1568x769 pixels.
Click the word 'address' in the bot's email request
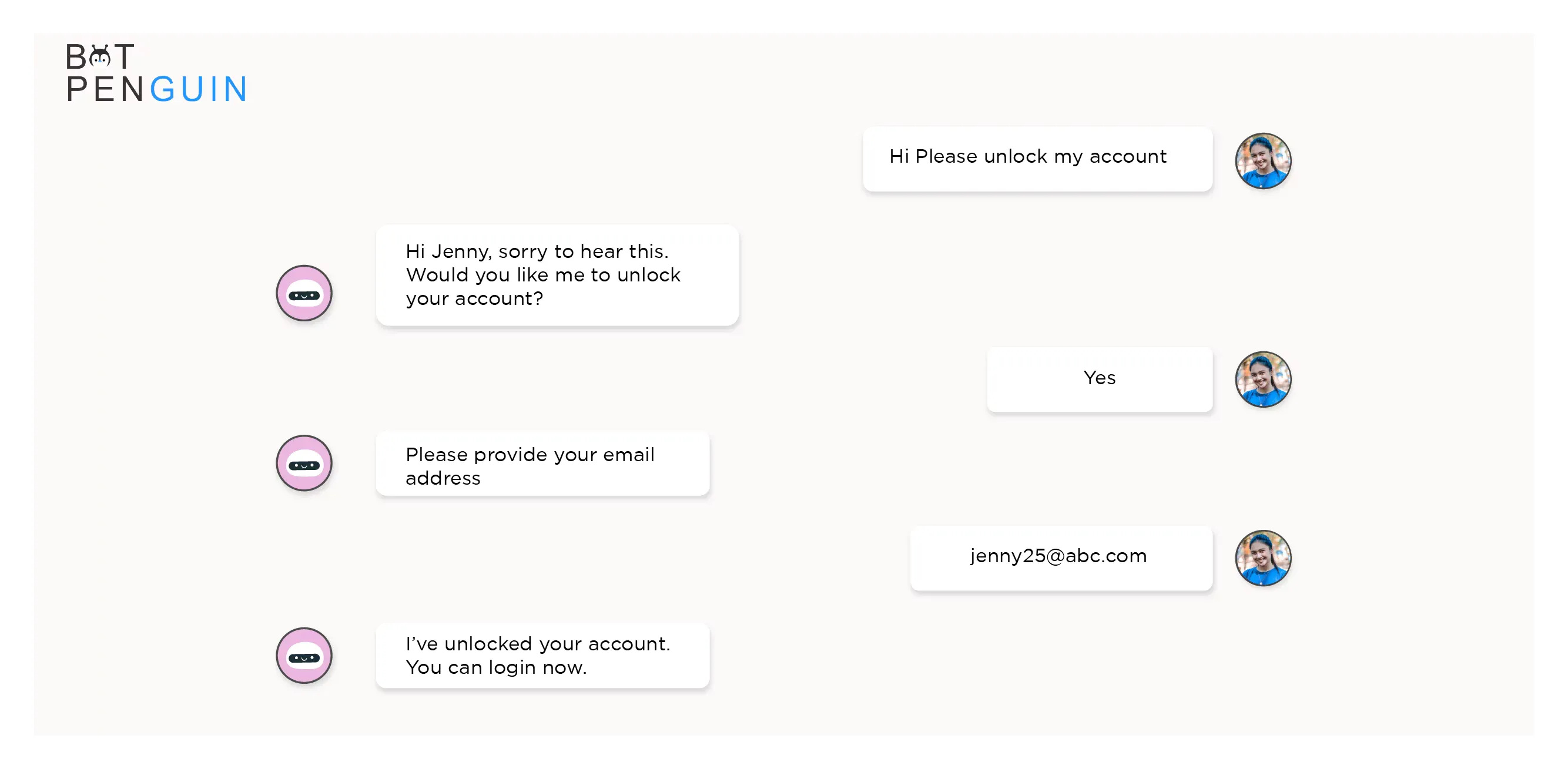click(443, 478)
